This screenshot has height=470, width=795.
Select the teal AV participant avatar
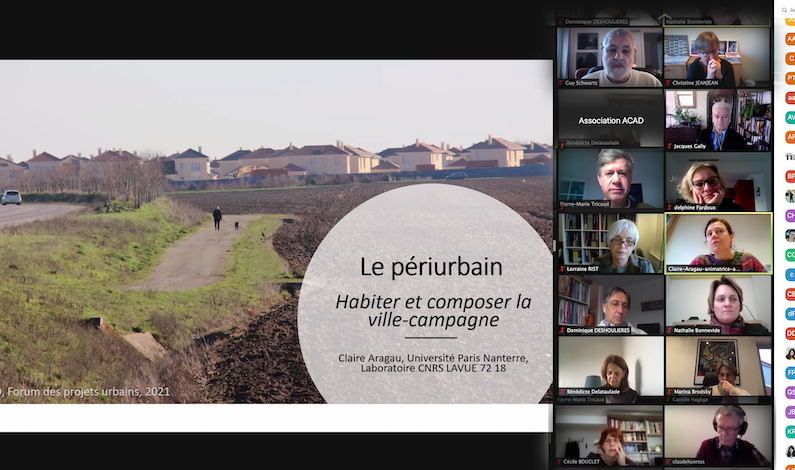point(790,117)
